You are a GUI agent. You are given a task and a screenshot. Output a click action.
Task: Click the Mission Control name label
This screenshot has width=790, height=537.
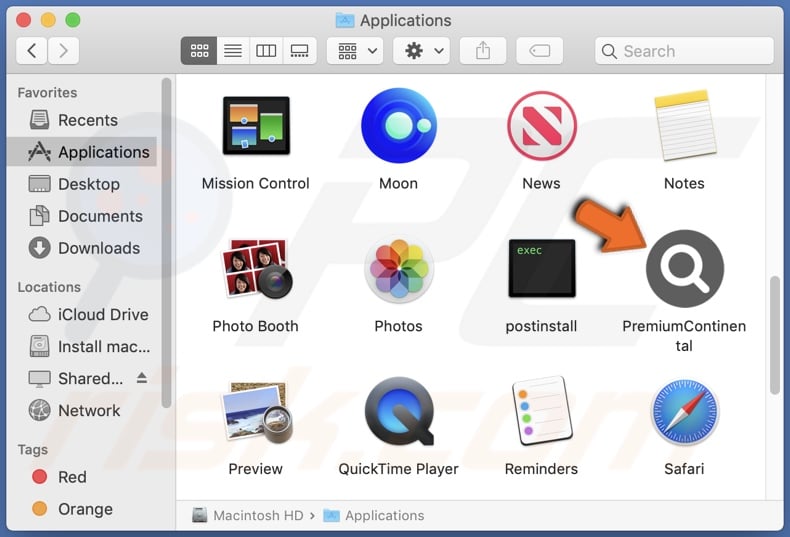[256, 183]
